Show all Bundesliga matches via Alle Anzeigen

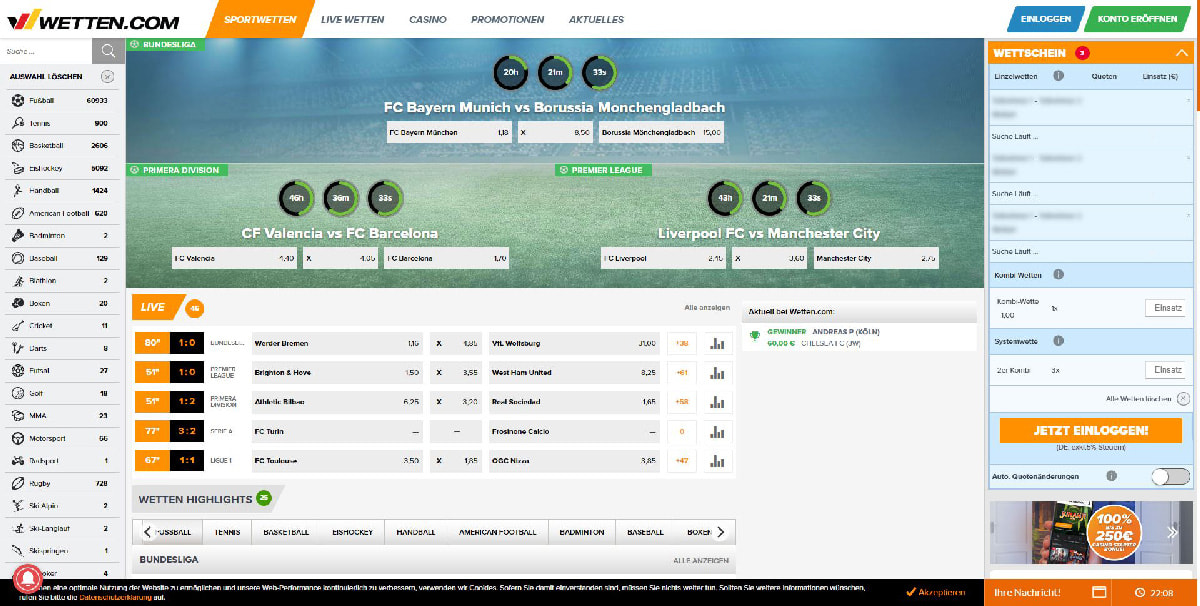[701, 560]
